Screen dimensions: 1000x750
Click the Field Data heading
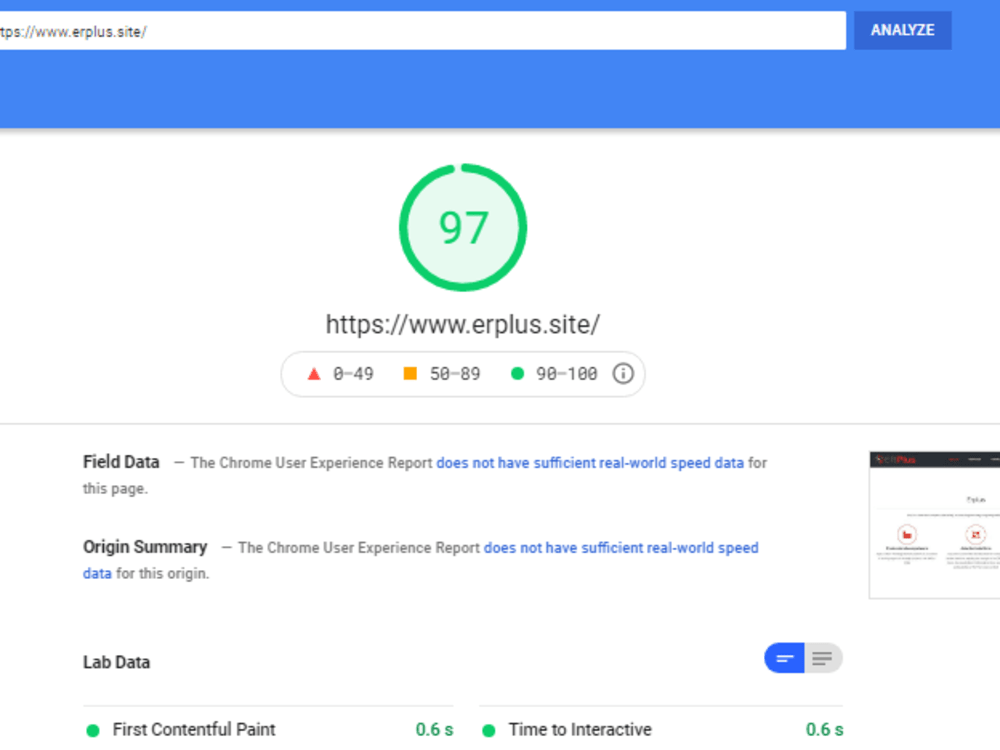pyautogui.click(x=121, y=462)
